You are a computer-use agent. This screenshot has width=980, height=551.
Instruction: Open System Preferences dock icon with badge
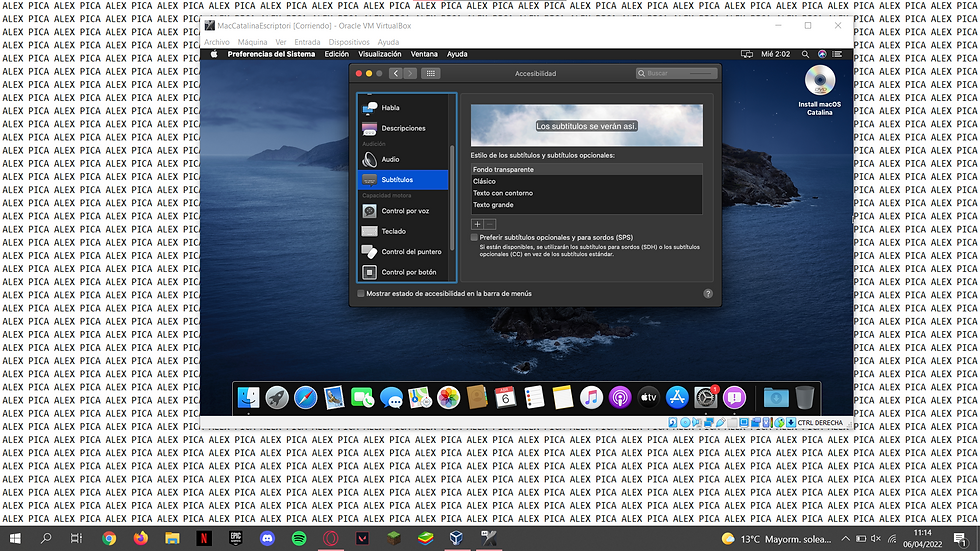tap(706, 397)
